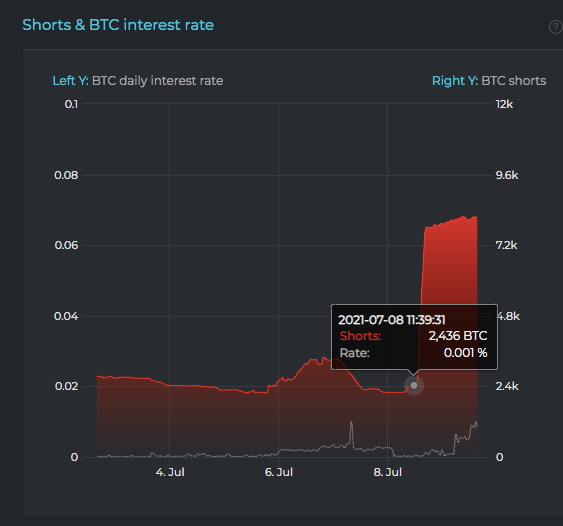Open the help question mark icon

point(556,27)
